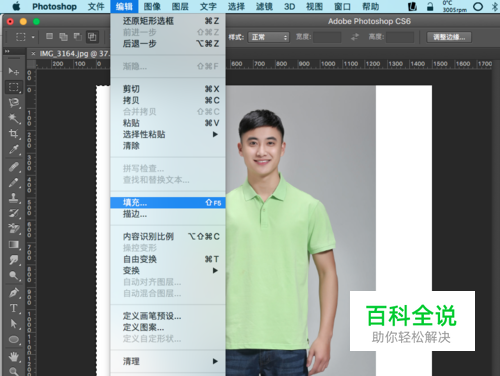Open the 文字 menu

click(x=208, y=6)
